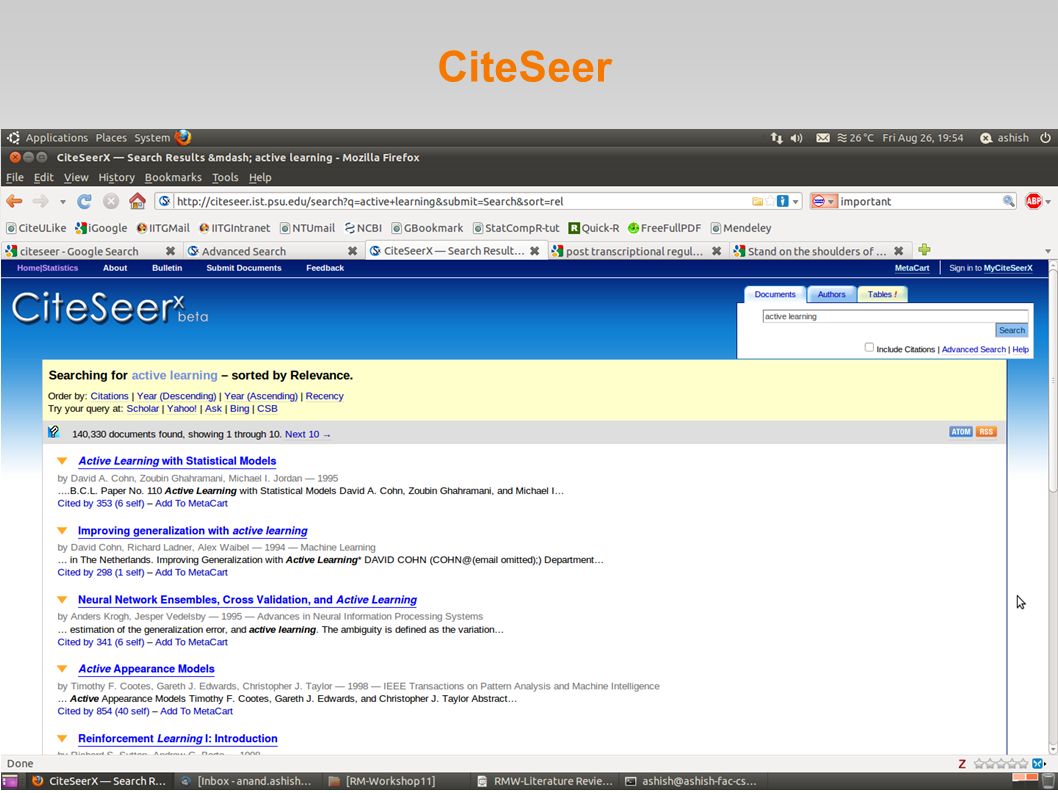Click the Adblock Plus ABP icon
The height and width of the screenshot is (793, 1058).
(1033, 201)
